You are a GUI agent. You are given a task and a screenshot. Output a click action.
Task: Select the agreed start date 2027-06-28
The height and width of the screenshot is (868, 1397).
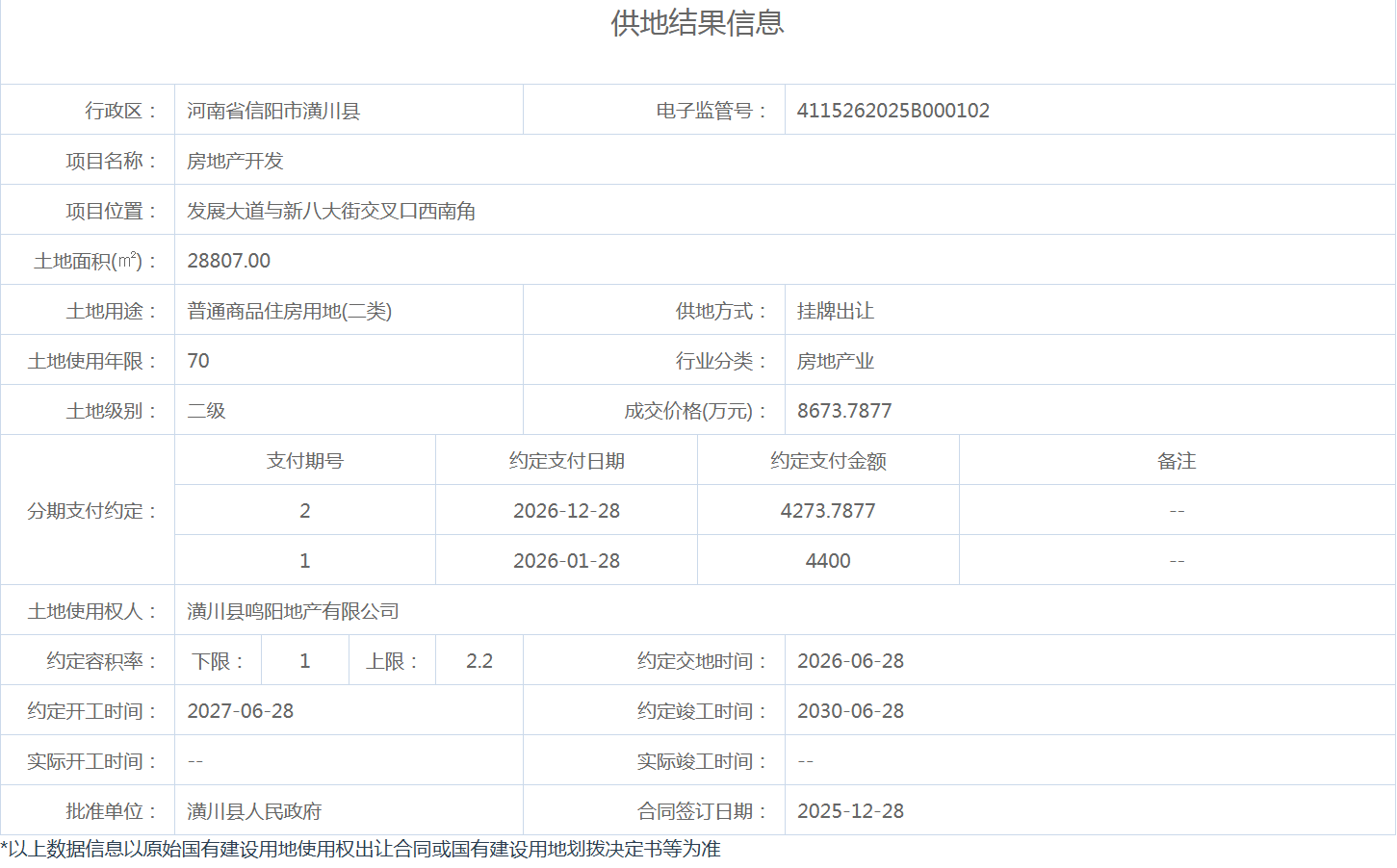[x=241, y=711]
